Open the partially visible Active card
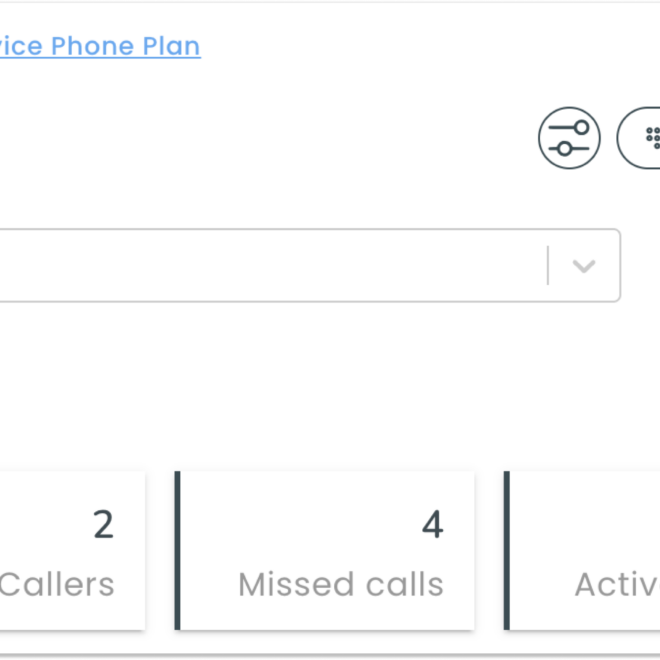Viewport: 660px width, 660px height. (585, 551)
